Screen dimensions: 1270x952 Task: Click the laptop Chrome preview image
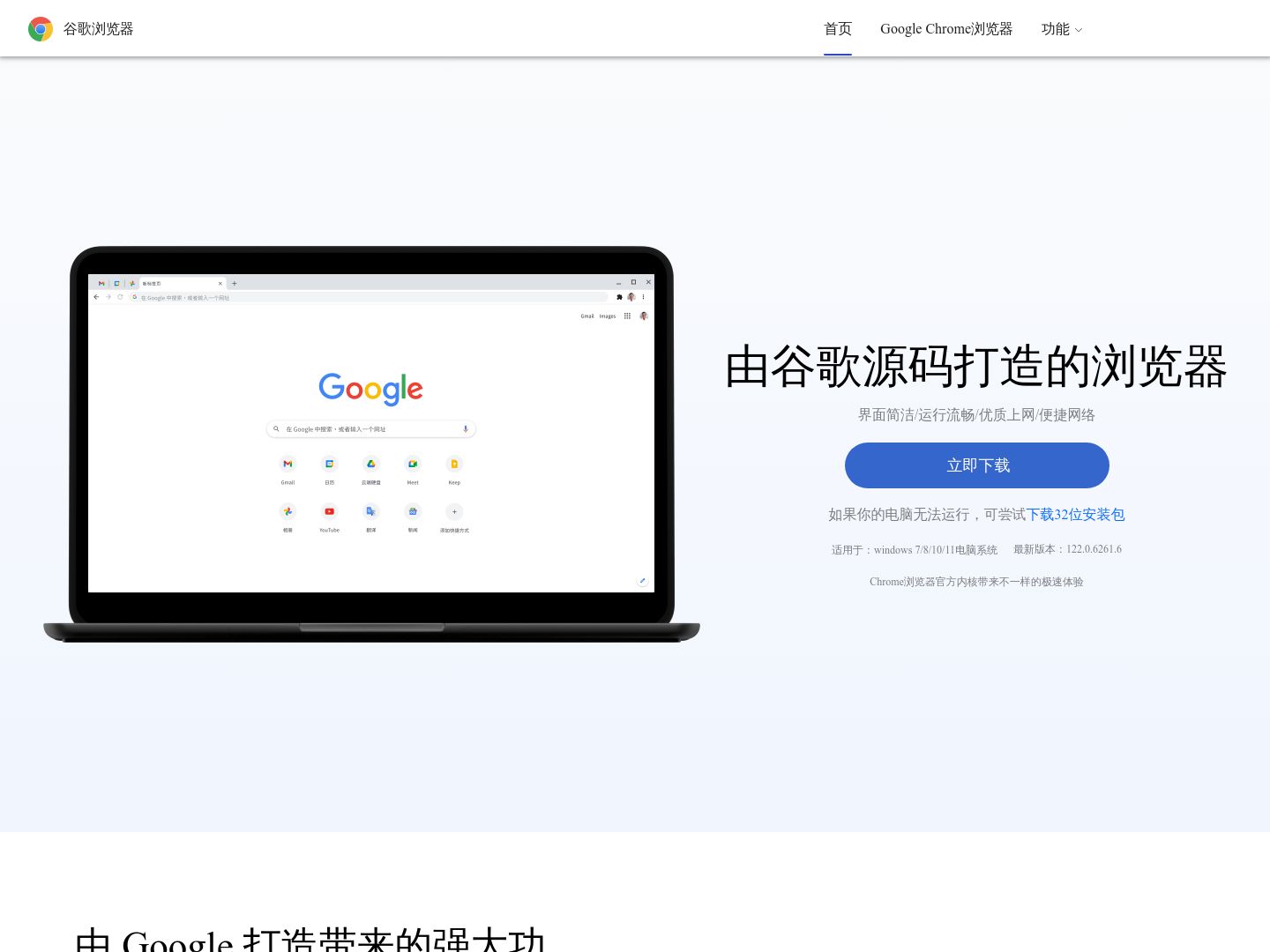(x=371, y=444)
